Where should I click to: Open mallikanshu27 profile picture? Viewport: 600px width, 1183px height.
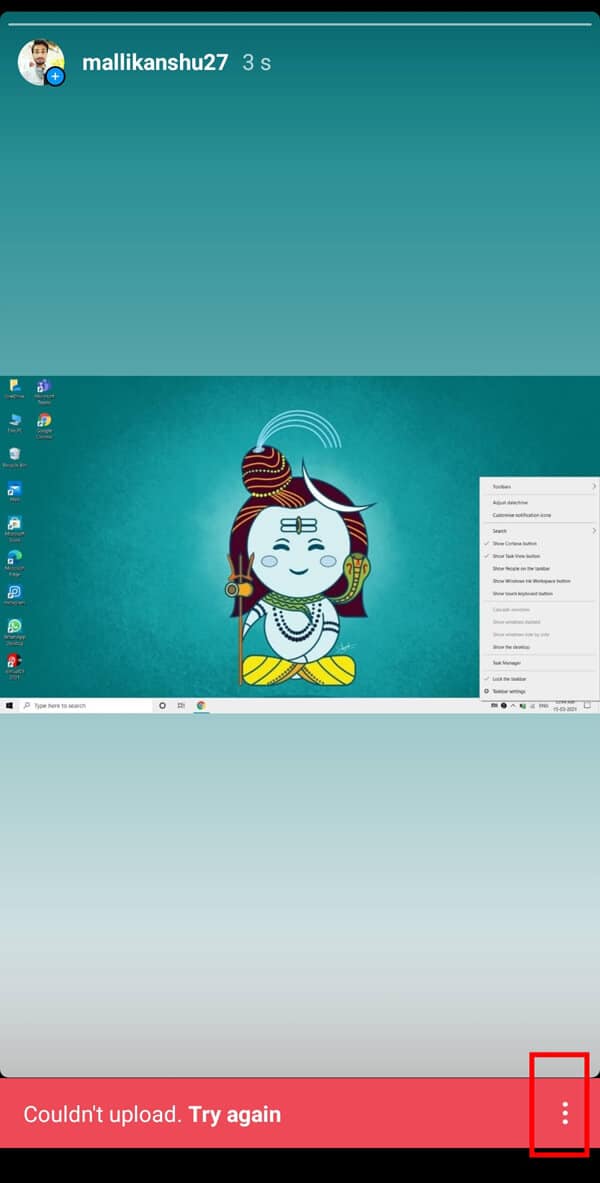tap(41, 63)
